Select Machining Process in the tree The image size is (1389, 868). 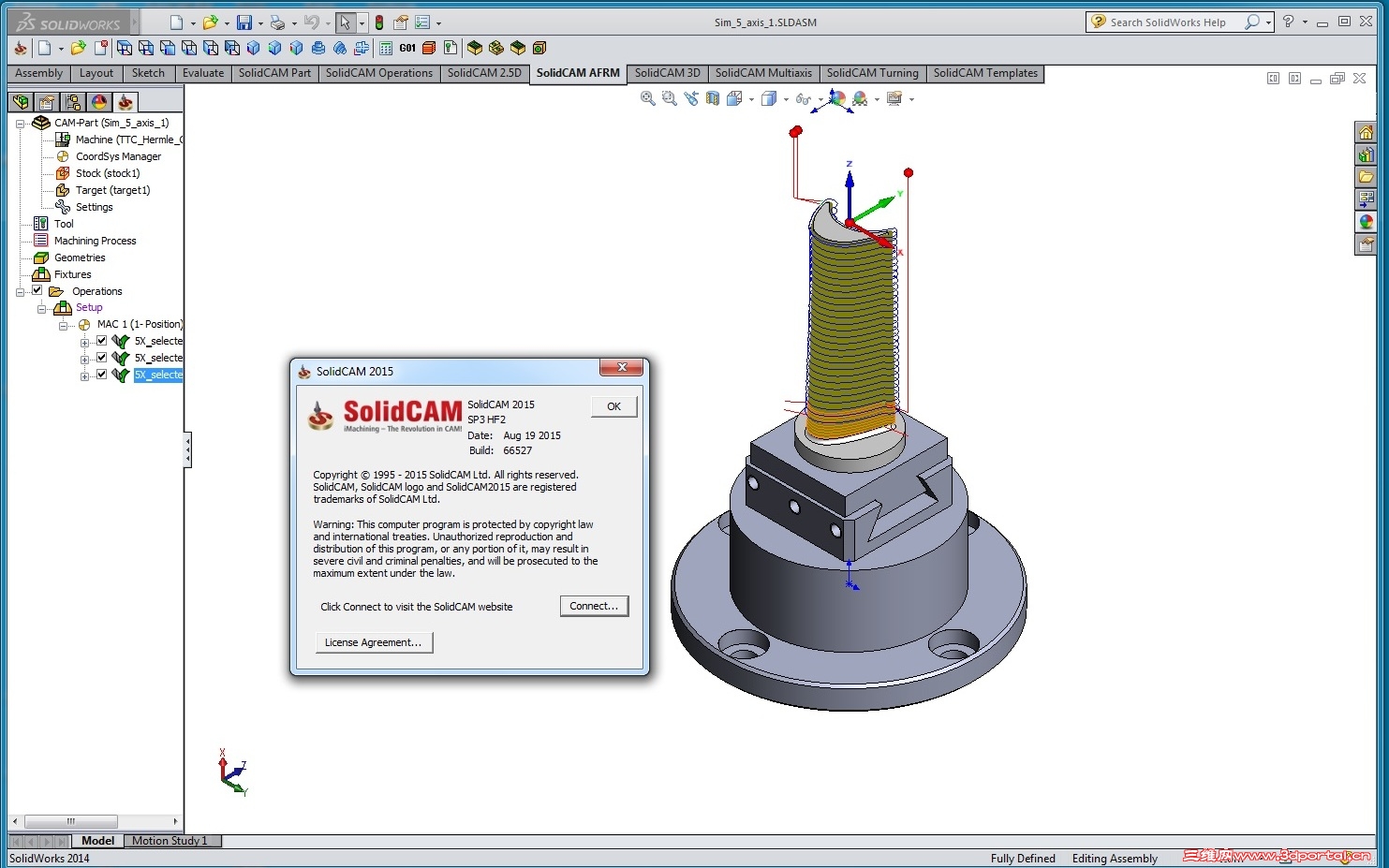click(95, 241)
